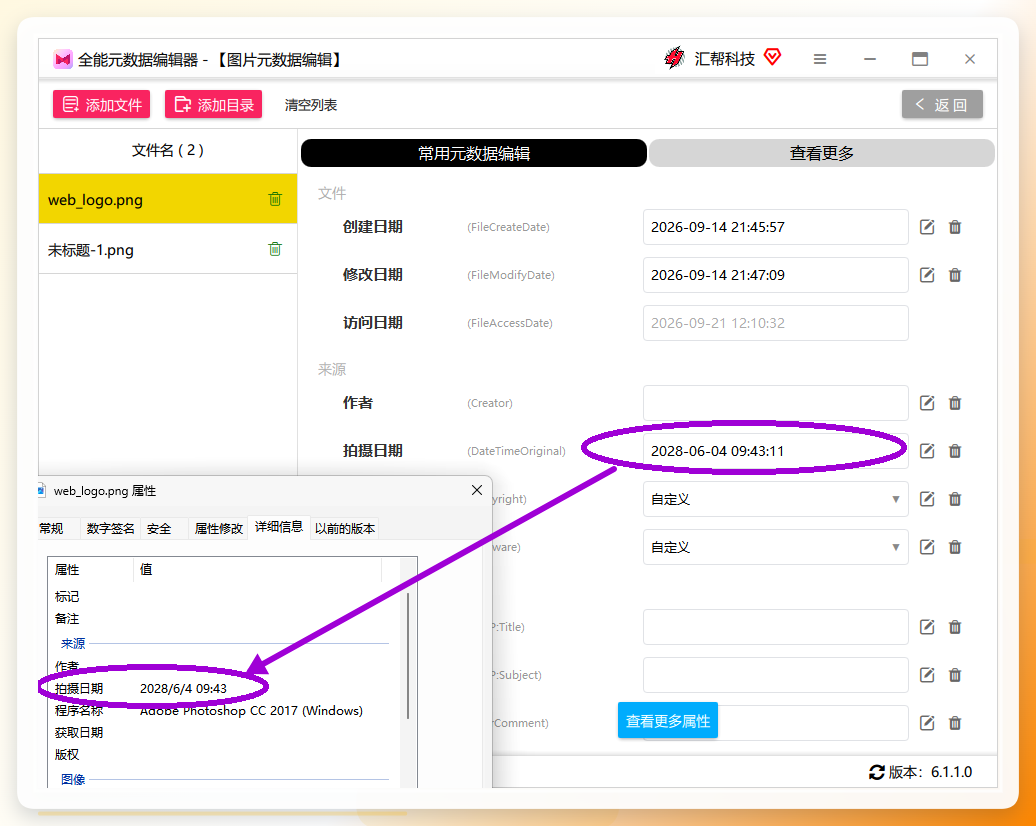The width and height of the screenshot is (1036, 826).
Task: Click the refresh icon next to 版本
Action: click(877, 772)
